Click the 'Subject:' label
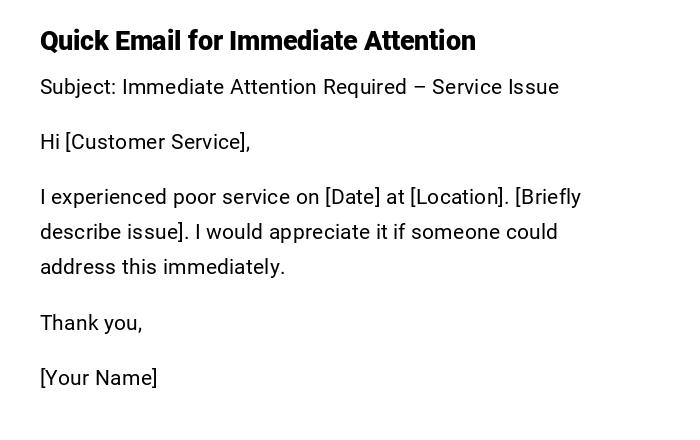 pos(78,87)
